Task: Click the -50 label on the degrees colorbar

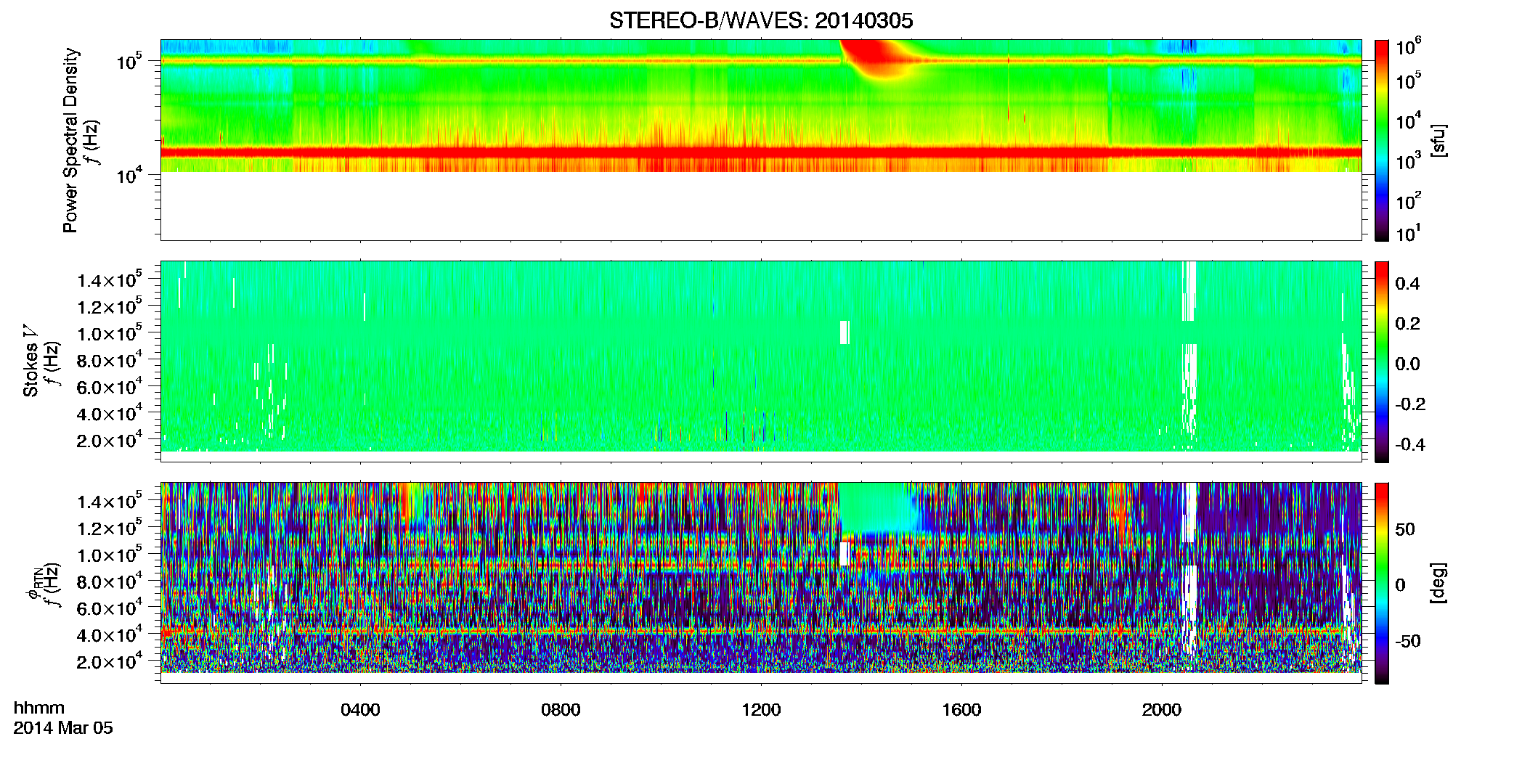Action: tap(1408, 641)
